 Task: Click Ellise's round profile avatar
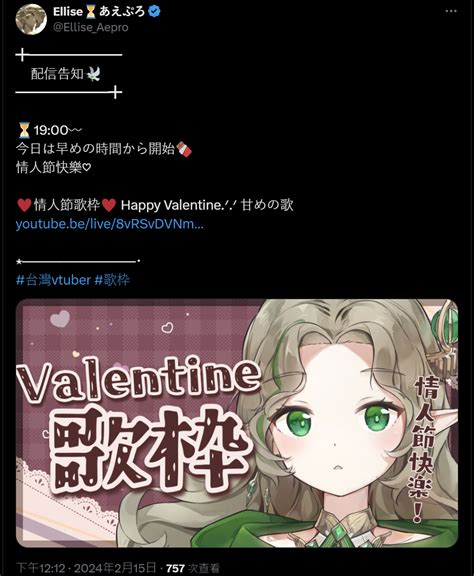[31, 19]
